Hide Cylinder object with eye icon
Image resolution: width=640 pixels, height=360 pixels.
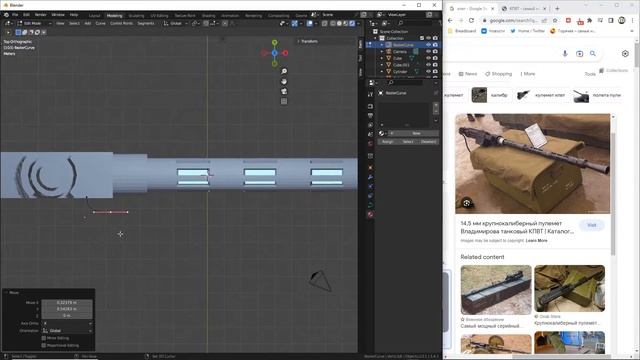[x=429, y=71]
